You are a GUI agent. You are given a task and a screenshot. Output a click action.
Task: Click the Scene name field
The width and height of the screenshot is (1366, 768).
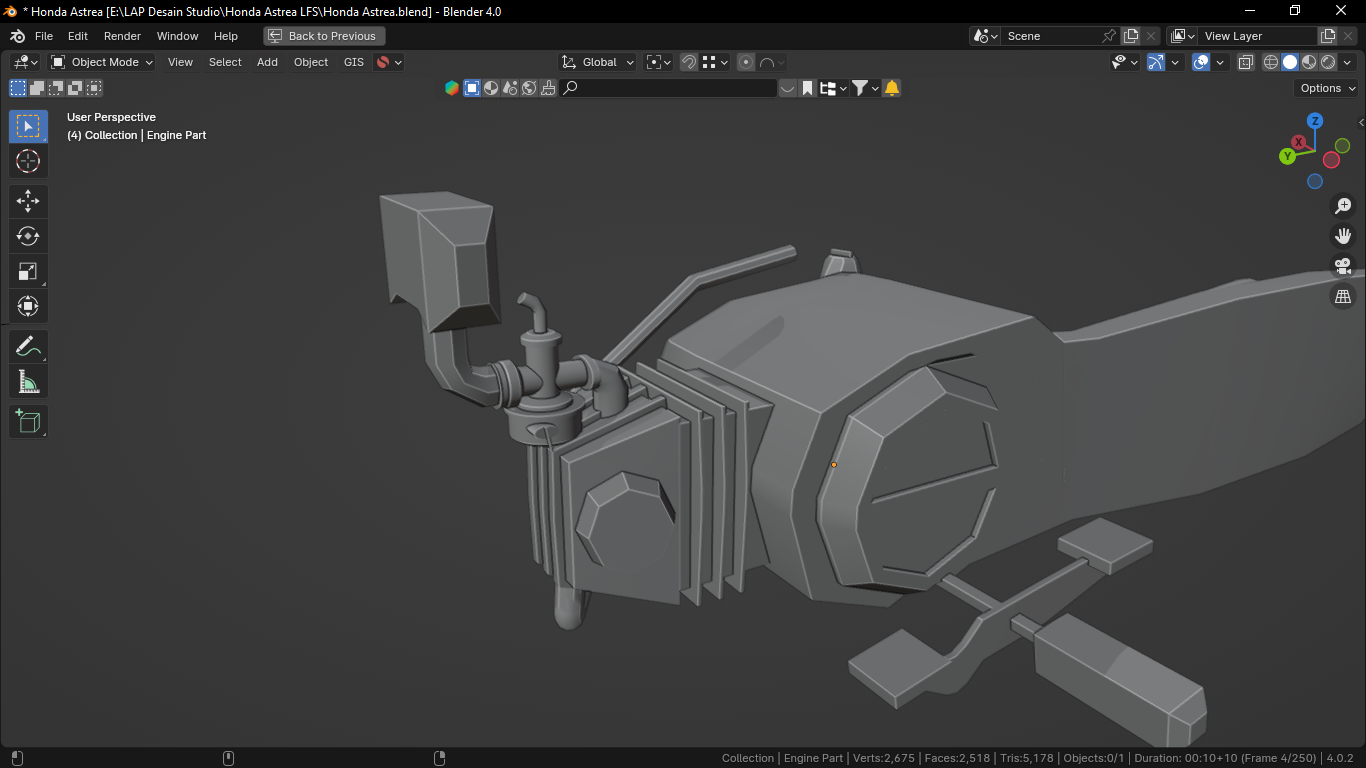click(1050, 36)
